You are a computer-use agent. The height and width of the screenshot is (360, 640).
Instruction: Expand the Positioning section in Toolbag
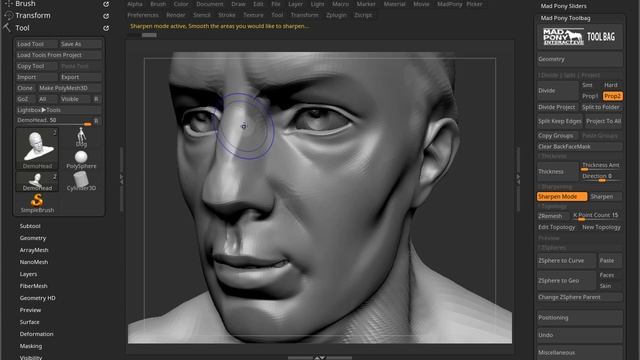point(580,318)
